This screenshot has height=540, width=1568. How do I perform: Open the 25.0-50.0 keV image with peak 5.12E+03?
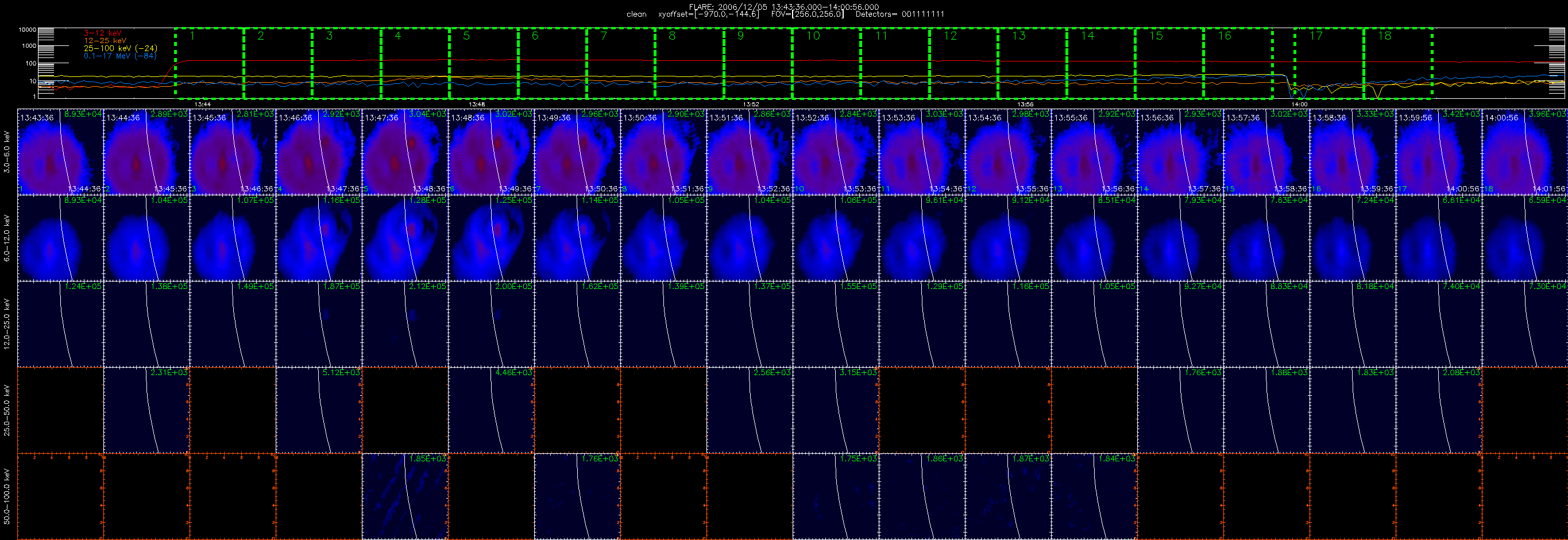point(319,410)
